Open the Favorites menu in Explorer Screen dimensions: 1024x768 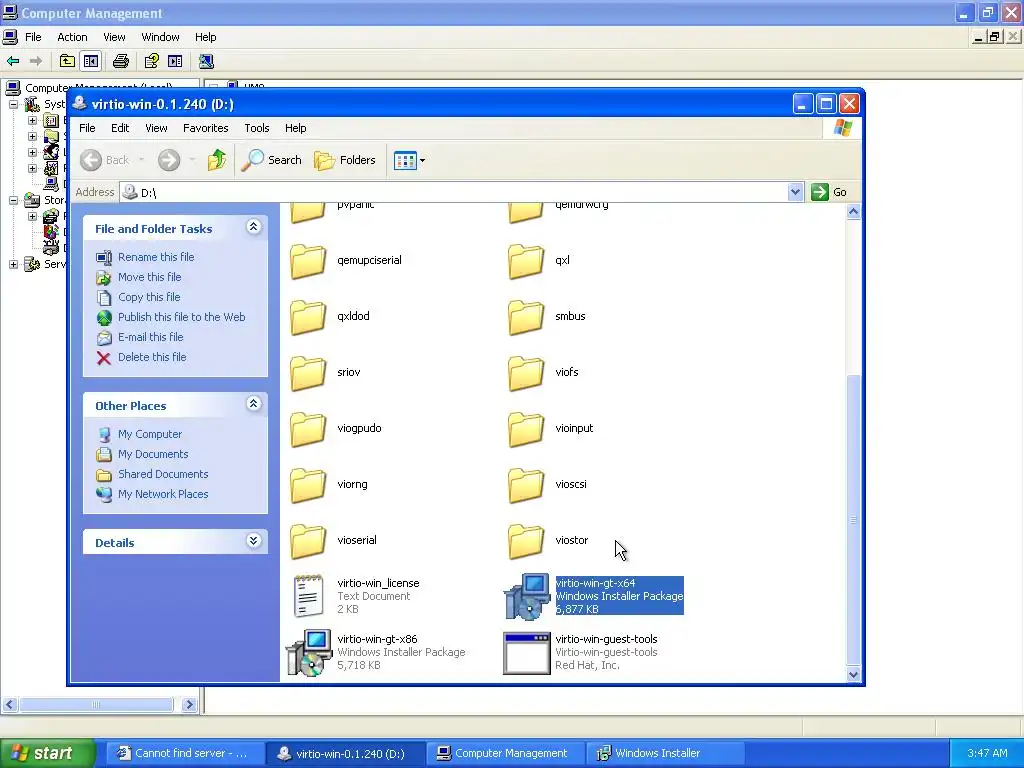pos(206,128)
